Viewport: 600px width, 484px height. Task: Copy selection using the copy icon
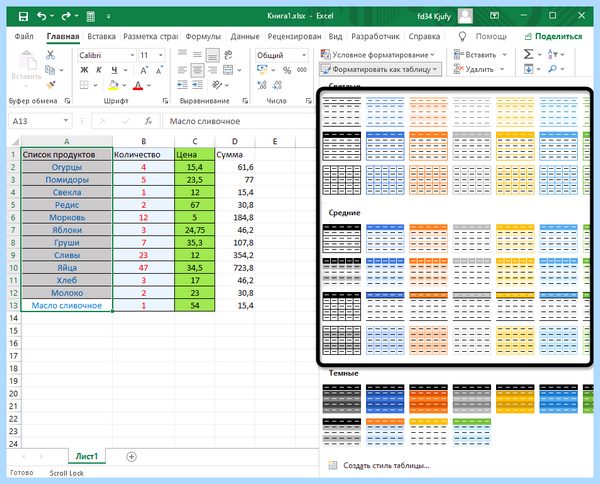tap(50, 70)
